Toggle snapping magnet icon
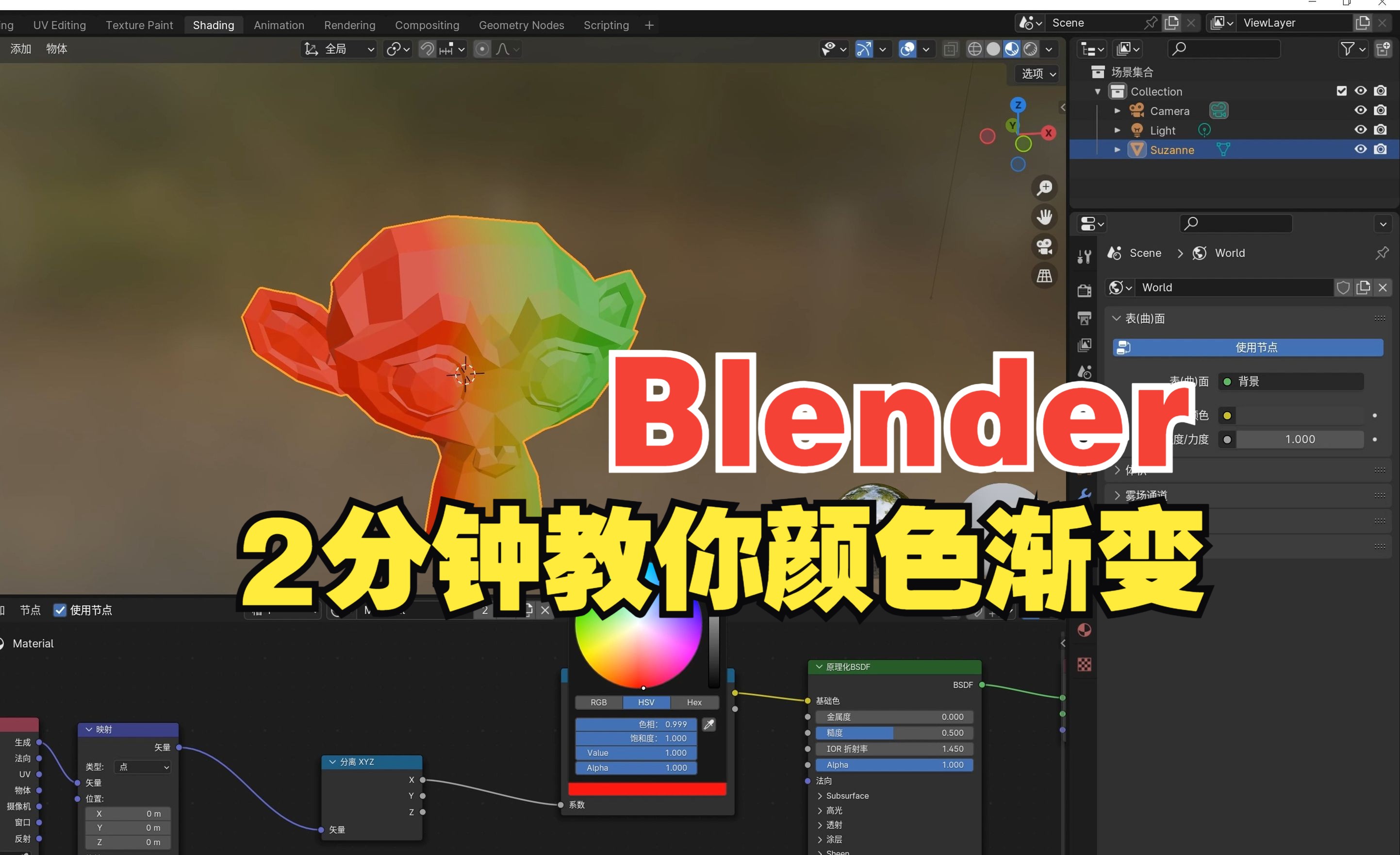The width and height of the screenshot is (1400, 855). (x=427, y=50)
